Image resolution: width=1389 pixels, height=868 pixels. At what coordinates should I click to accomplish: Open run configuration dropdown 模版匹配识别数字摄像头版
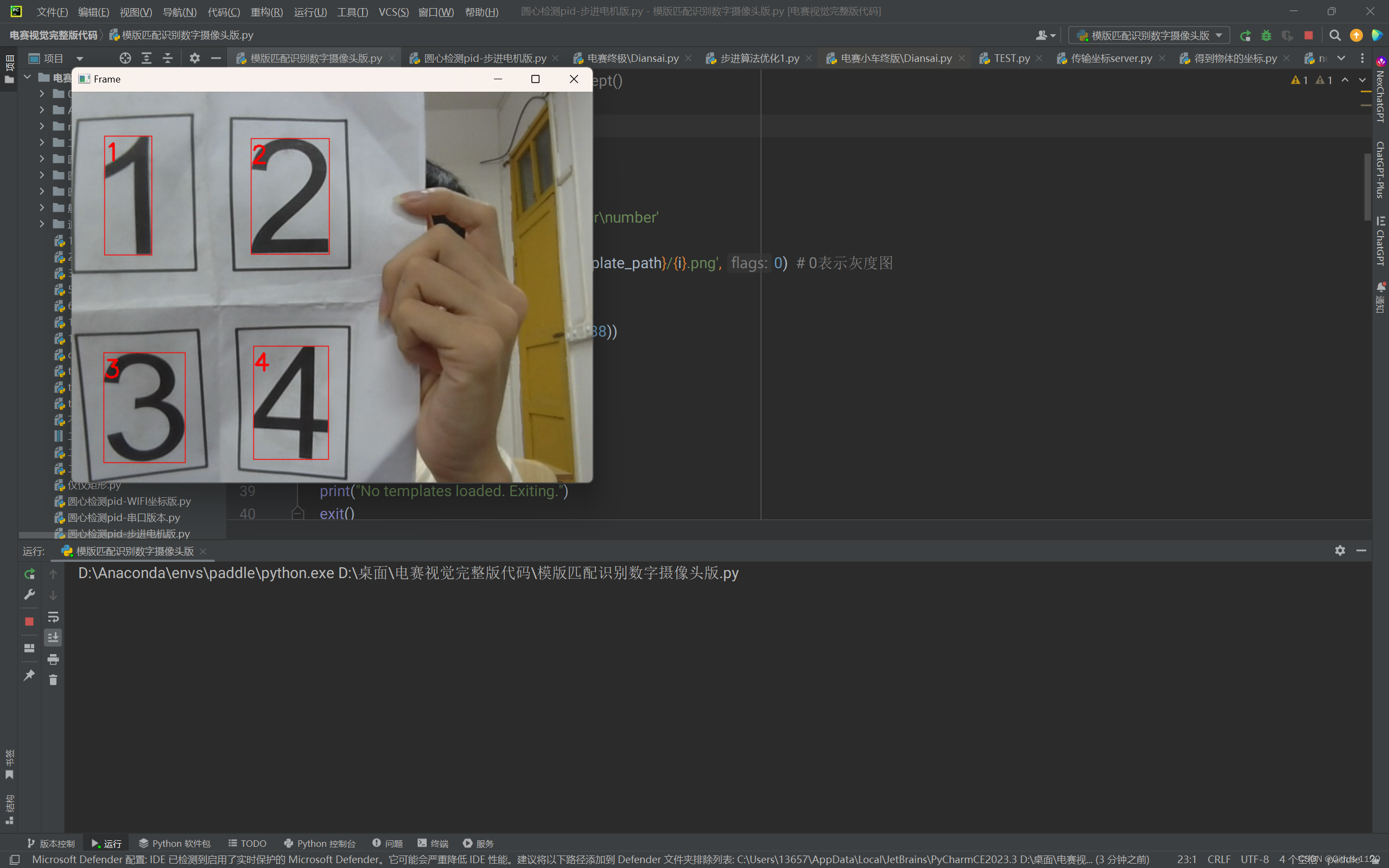point(1149,36)
